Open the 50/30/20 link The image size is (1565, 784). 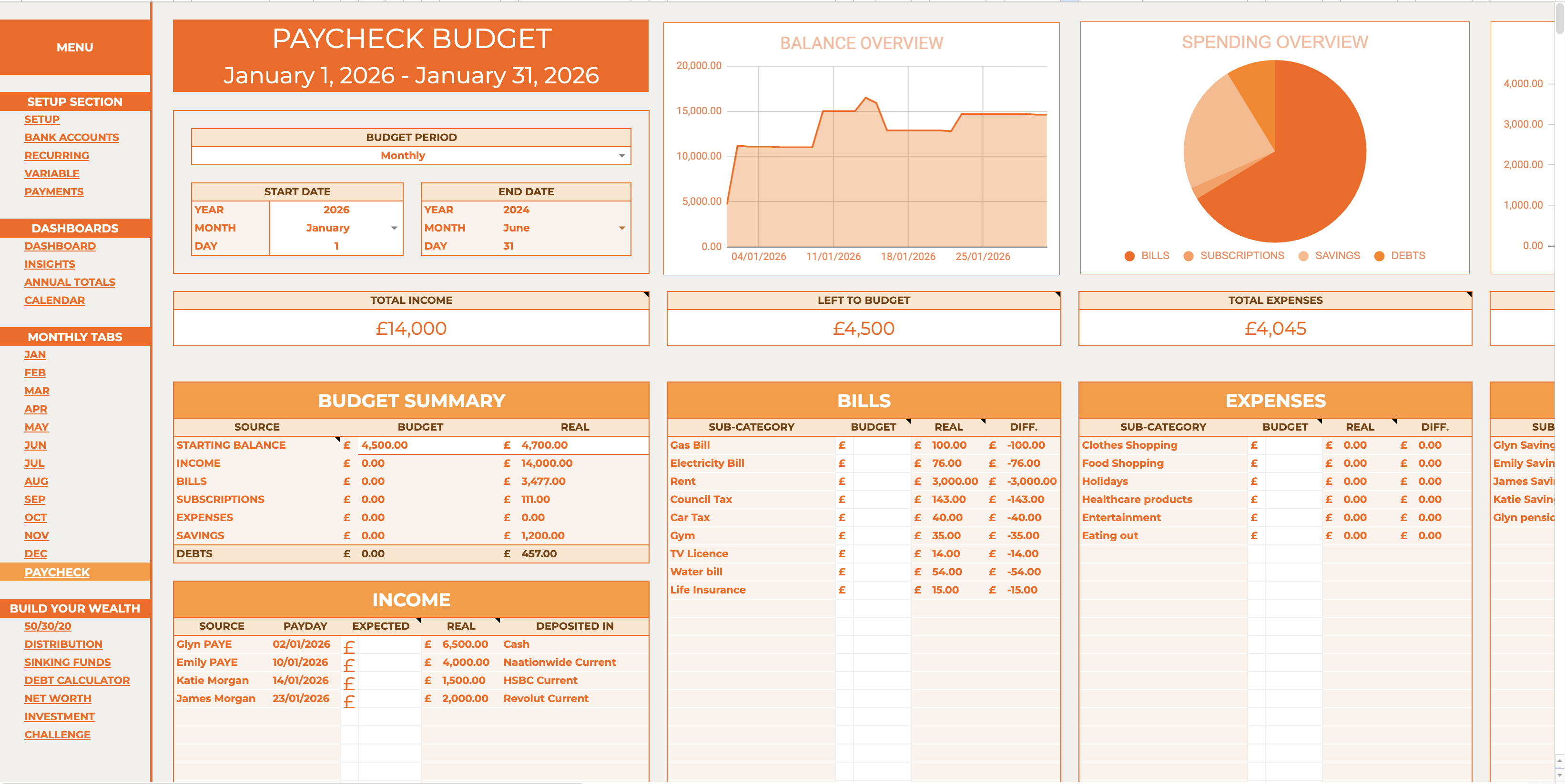tap(48, 626)
